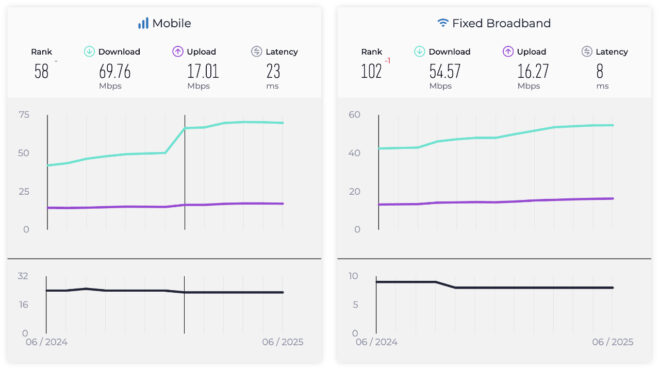Click the Mobile download value 69.76
660x371 pixels.
[x=115, y=71]
